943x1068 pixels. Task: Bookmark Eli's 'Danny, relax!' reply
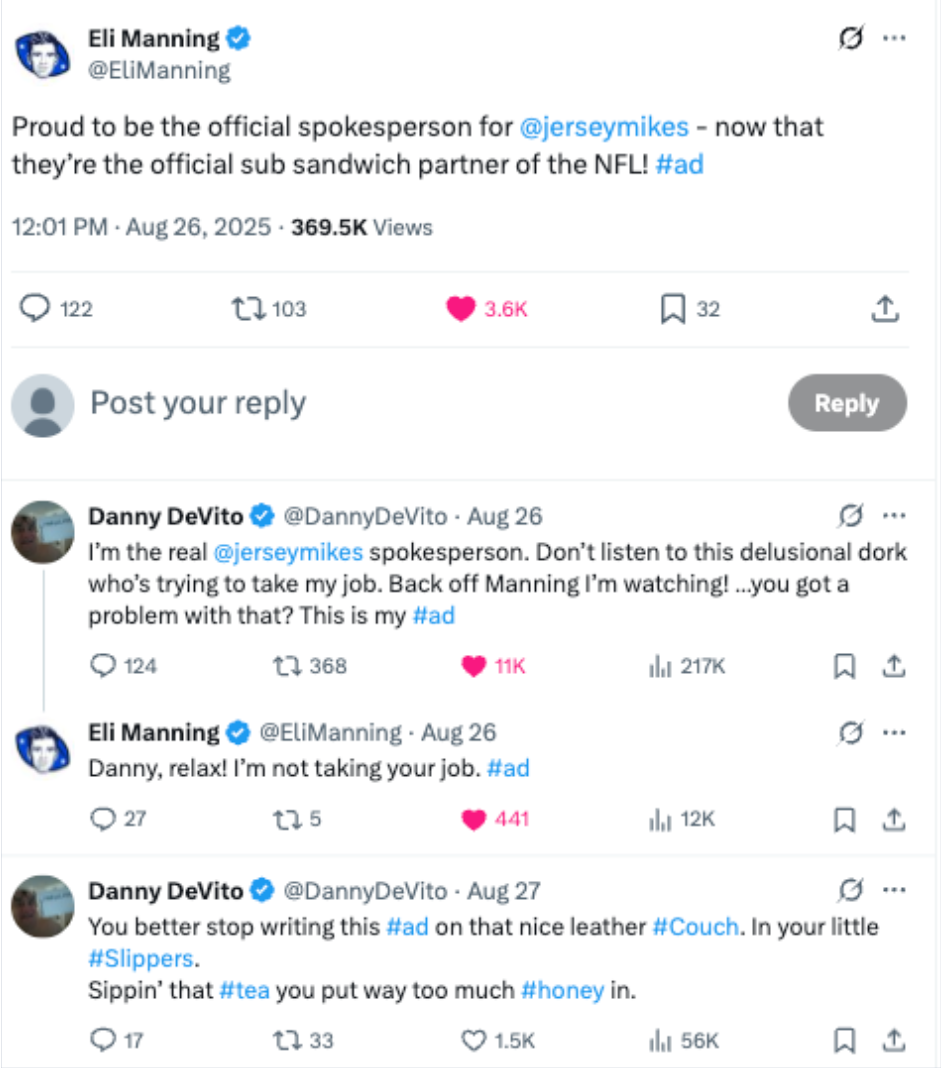(845, 819)
